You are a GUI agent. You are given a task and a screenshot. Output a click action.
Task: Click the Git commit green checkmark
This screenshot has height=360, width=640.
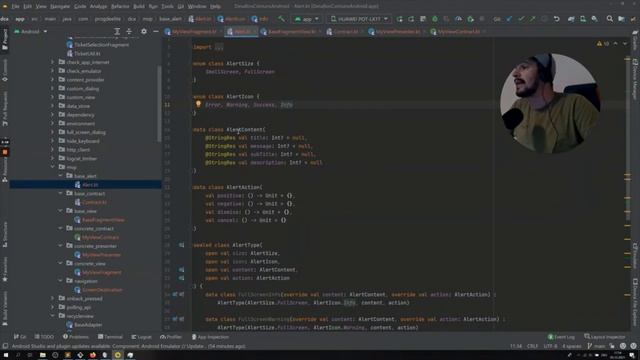[521, 19]
